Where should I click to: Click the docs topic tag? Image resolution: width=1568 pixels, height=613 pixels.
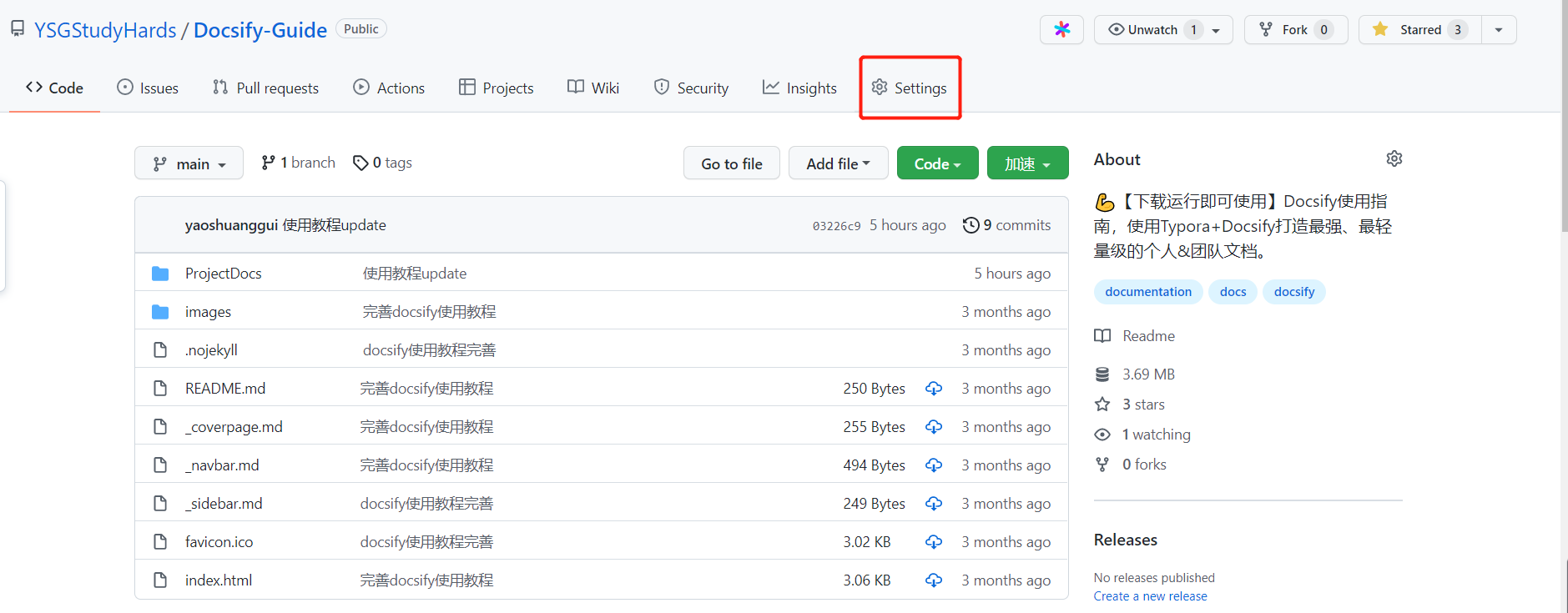tap(1233, 292)
